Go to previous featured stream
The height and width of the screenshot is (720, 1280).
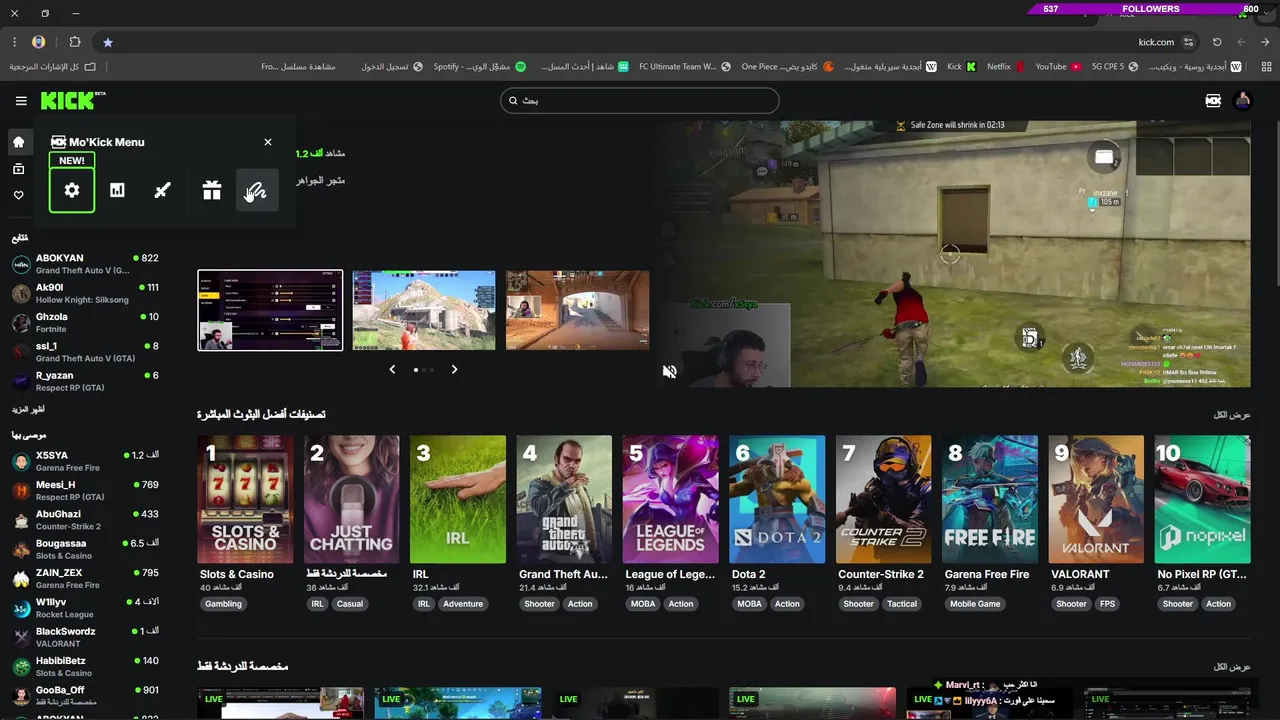(x=392, y=369)
